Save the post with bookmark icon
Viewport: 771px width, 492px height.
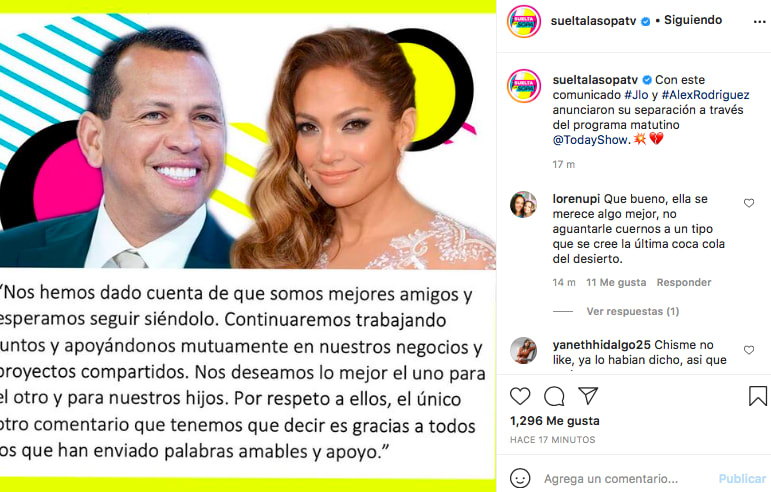coord(757,396)
